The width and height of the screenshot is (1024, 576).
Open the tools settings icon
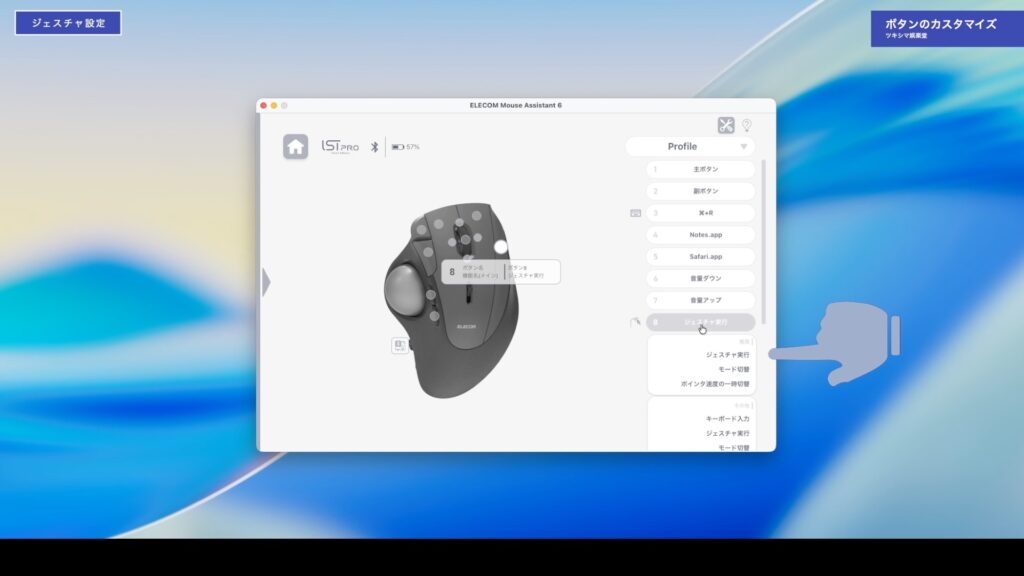726,125
